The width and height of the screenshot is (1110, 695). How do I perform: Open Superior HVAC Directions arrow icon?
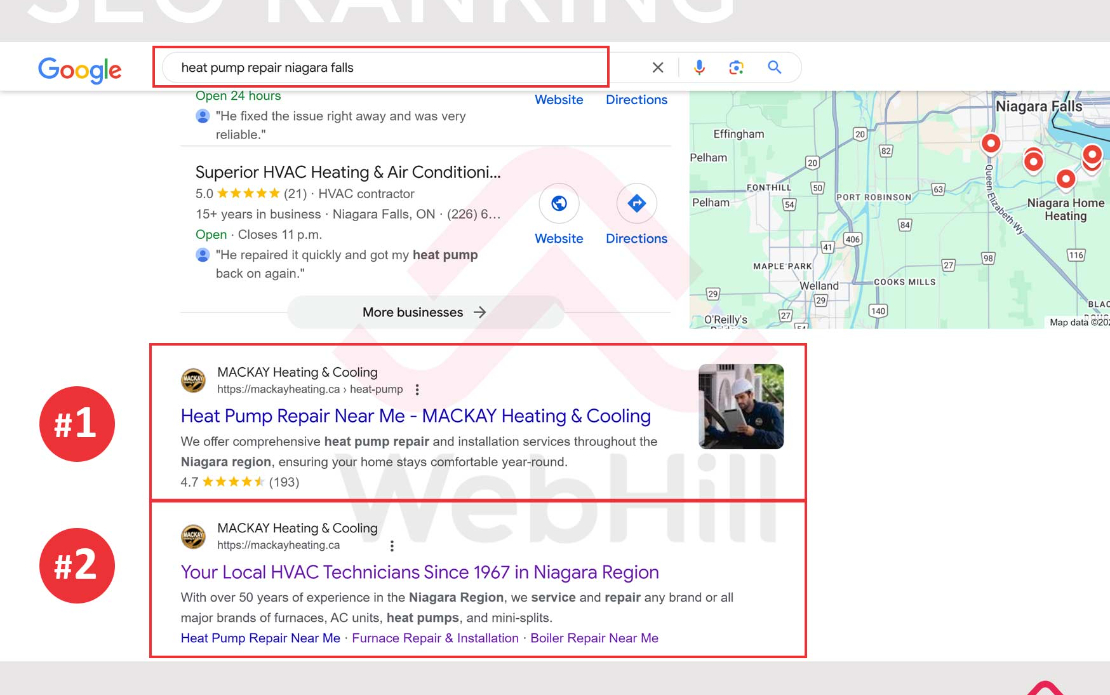pyautogui.click(x=636, y=204)
